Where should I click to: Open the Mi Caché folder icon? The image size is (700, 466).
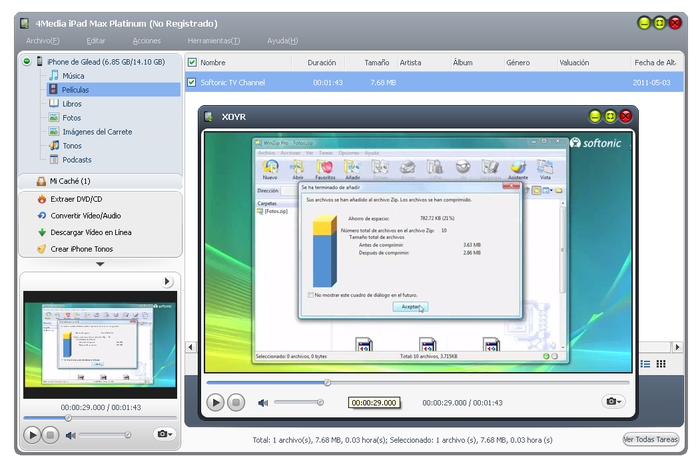pos(41,181)
